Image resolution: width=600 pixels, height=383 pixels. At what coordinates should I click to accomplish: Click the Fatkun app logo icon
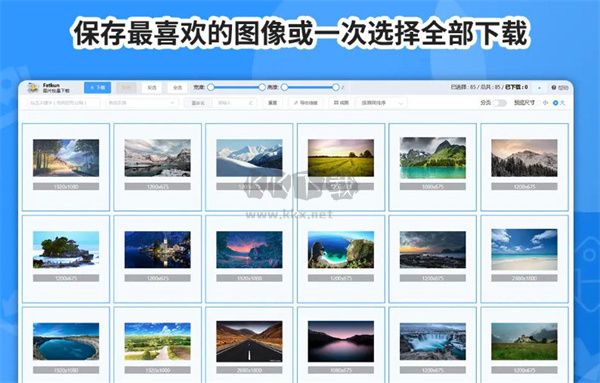coord(33,88)
